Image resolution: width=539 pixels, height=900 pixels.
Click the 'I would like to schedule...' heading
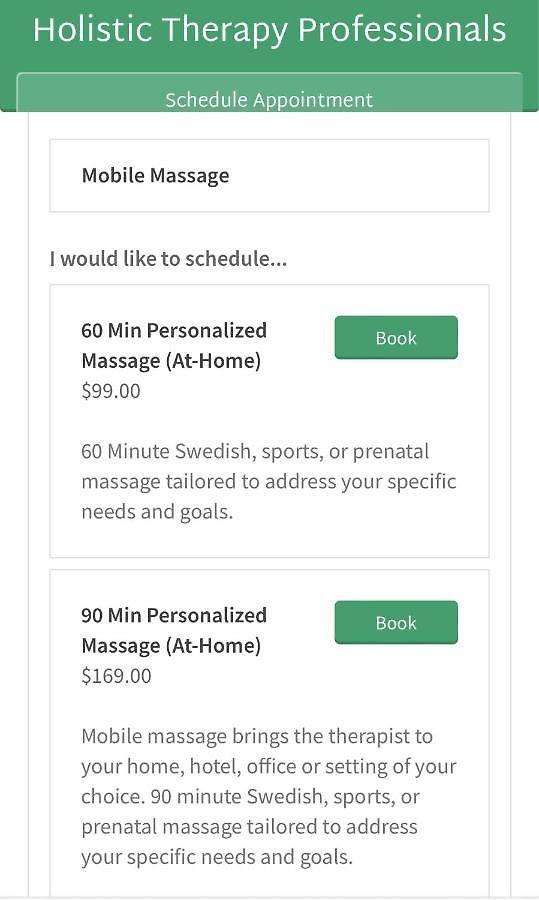point(168,259)
